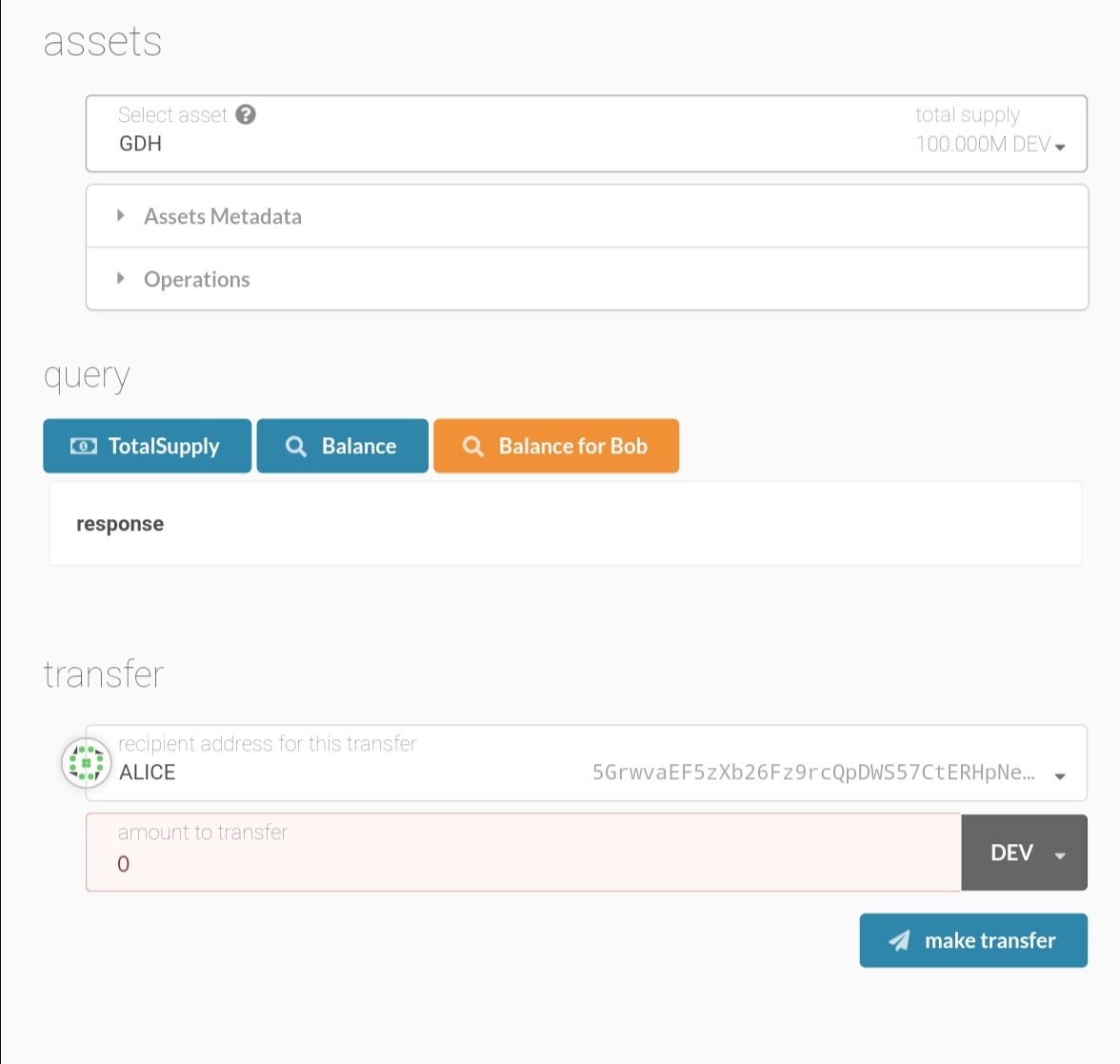Click the ALICE account identicon
This screenshot has width=1120, height=1064.
point(86,763)
